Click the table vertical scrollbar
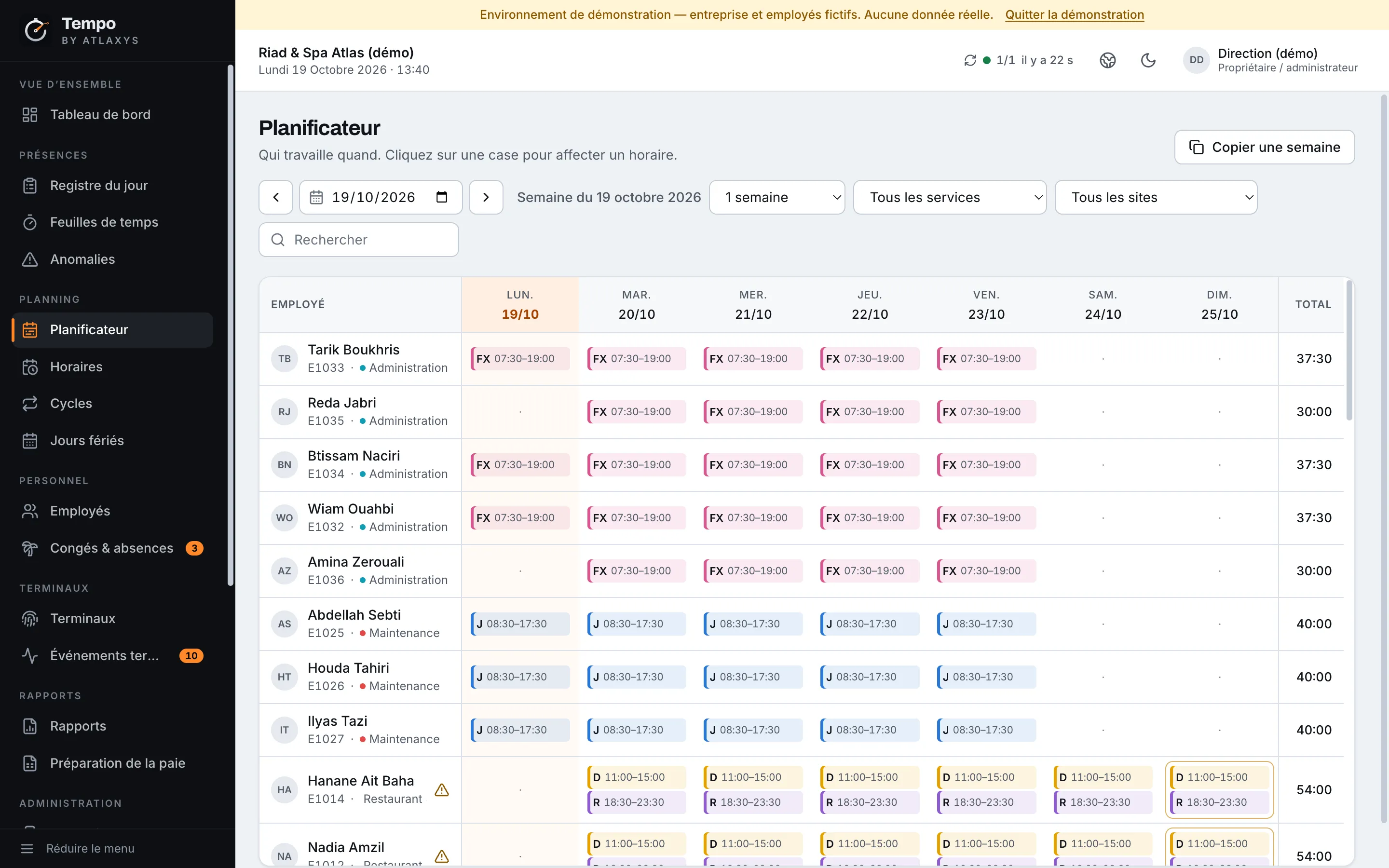Viewport: 1389px width, 868px height. click(1349, 350)
